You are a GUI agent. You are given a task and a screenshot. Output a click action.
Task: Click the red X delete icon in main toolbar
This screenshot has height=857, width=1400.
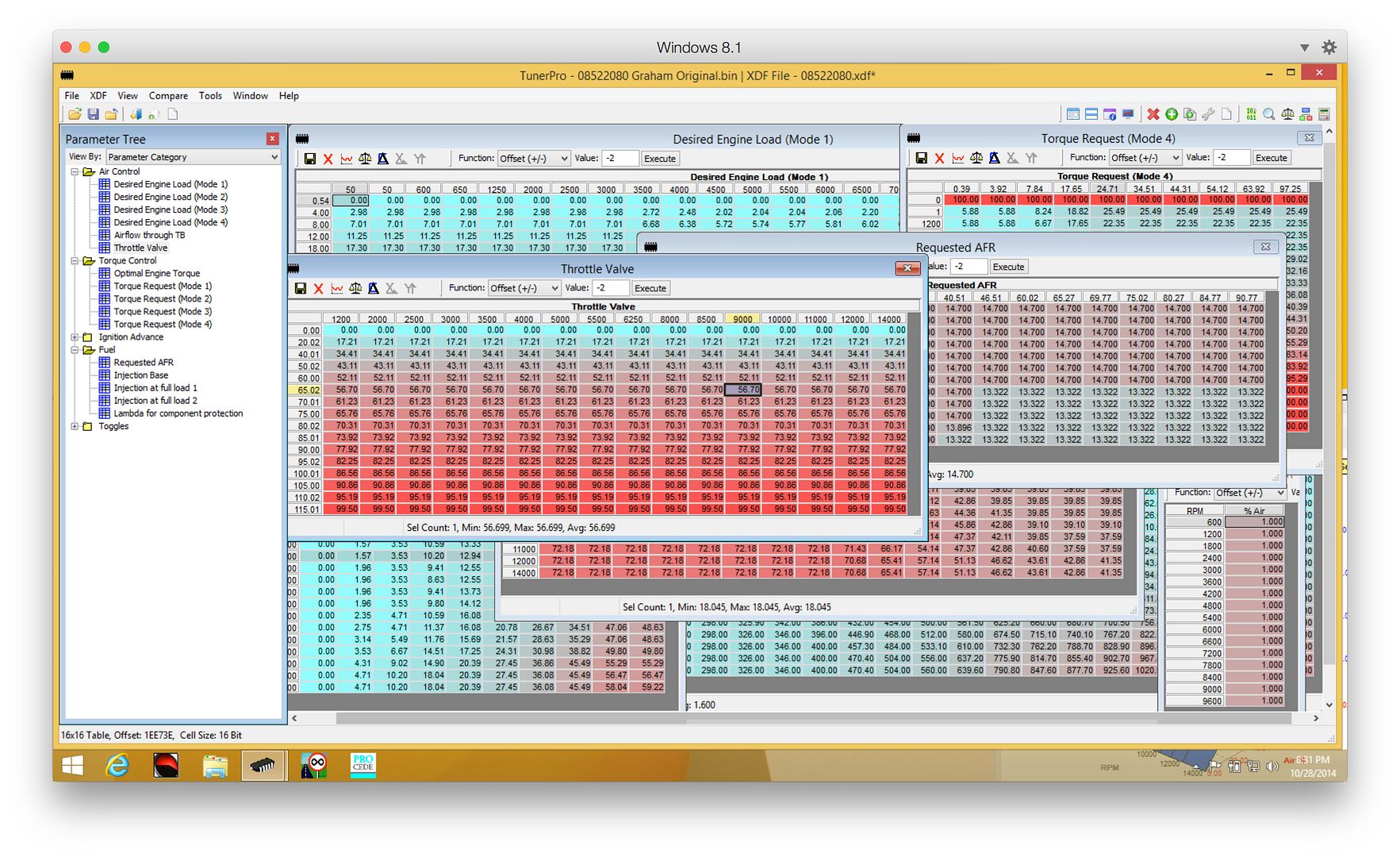(x=1153, y=114)
